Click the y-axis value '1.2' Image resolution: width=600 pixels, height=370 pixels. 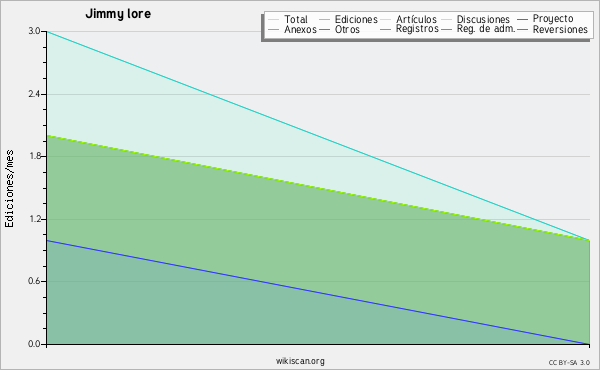tap(34, 219)
